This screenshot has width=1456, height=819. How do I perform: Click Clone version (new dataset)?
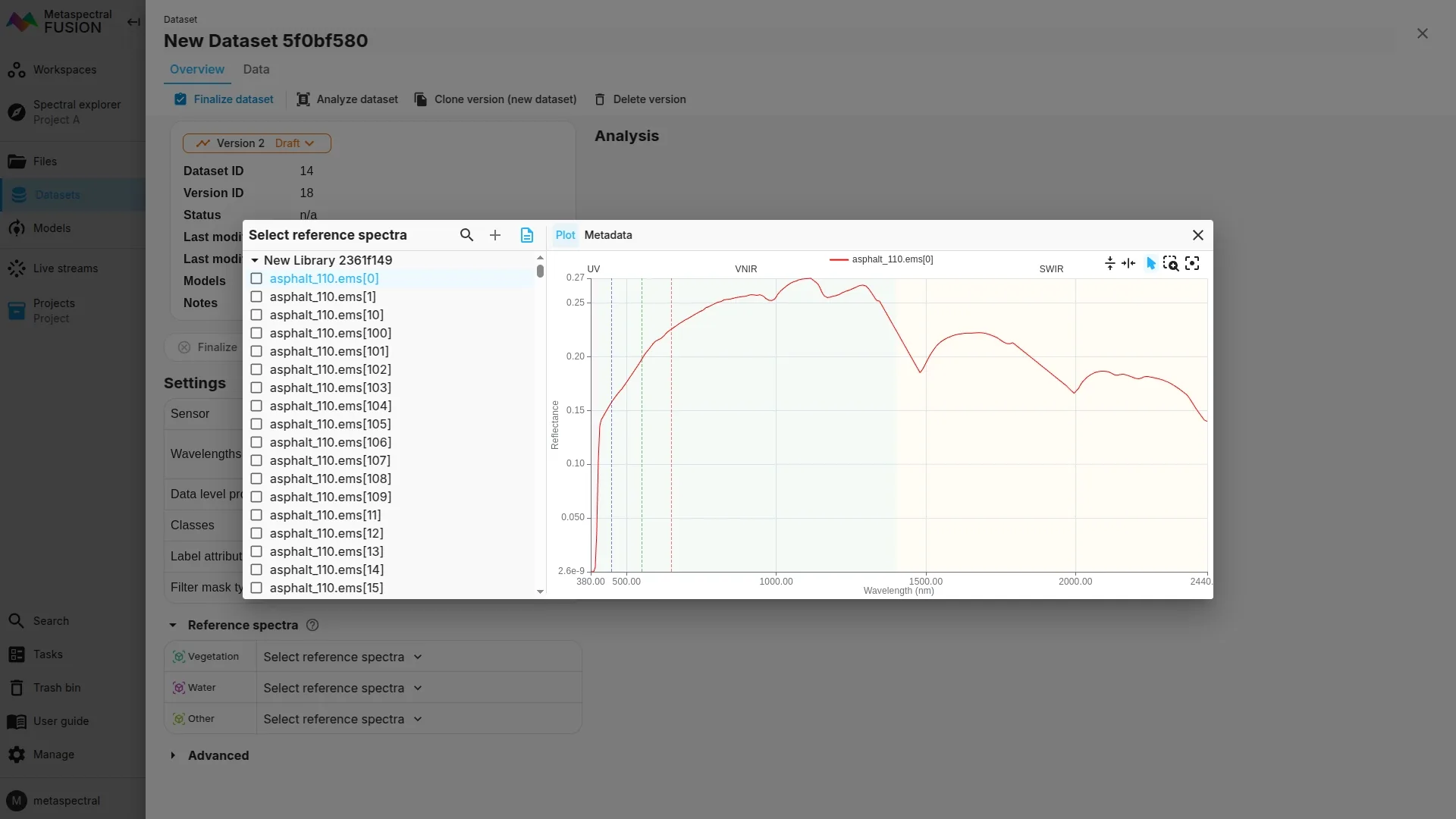(495, 99)
